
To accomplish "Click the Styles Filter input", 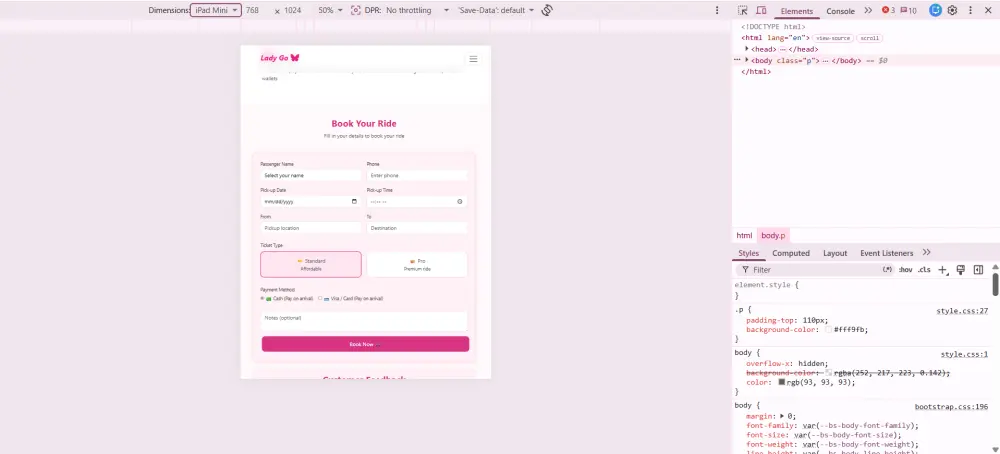I will [816, 270].
